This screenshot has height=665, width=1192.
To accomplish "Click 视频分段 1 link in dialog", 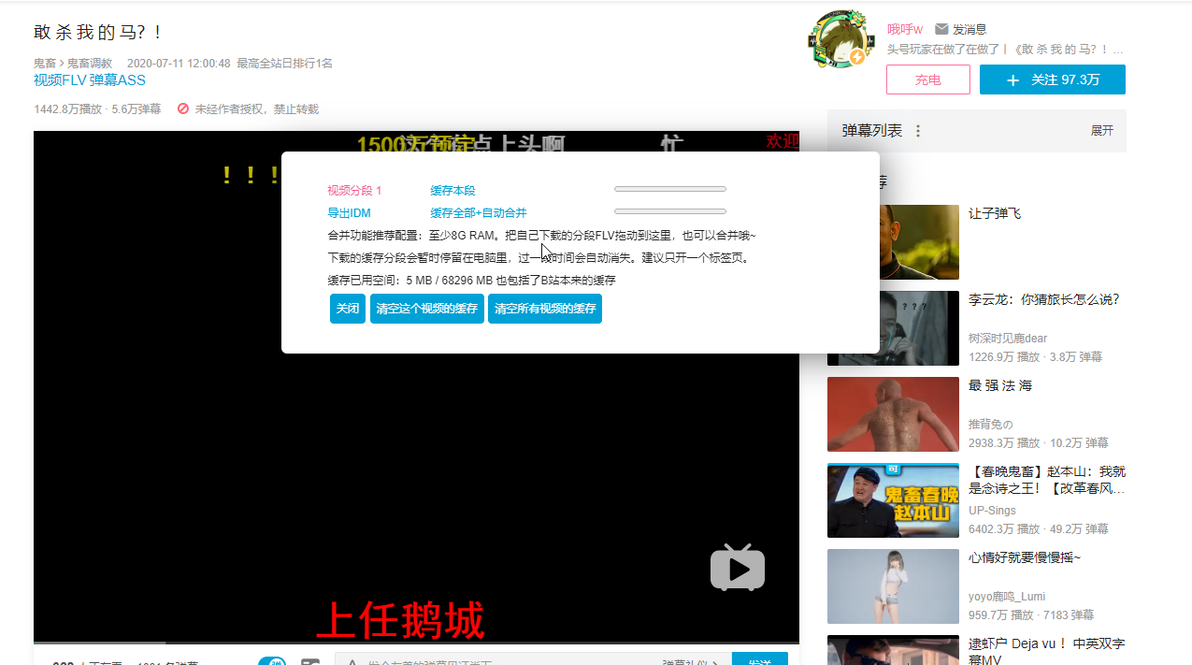I will tap(354, 191).
